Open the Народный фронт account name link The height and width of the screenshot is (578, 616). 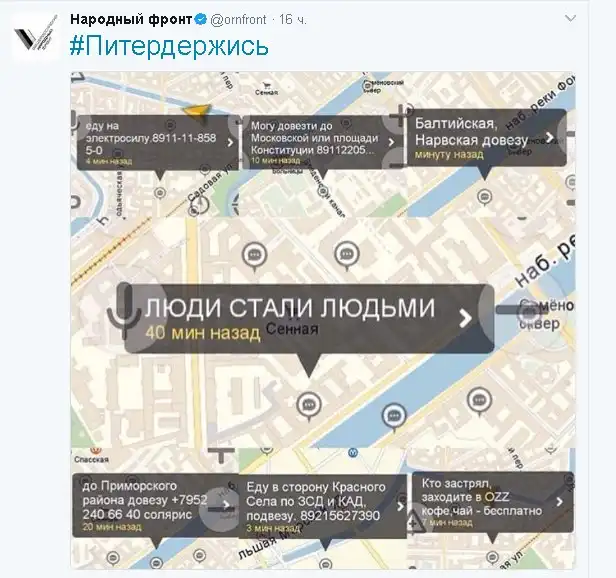130,20
